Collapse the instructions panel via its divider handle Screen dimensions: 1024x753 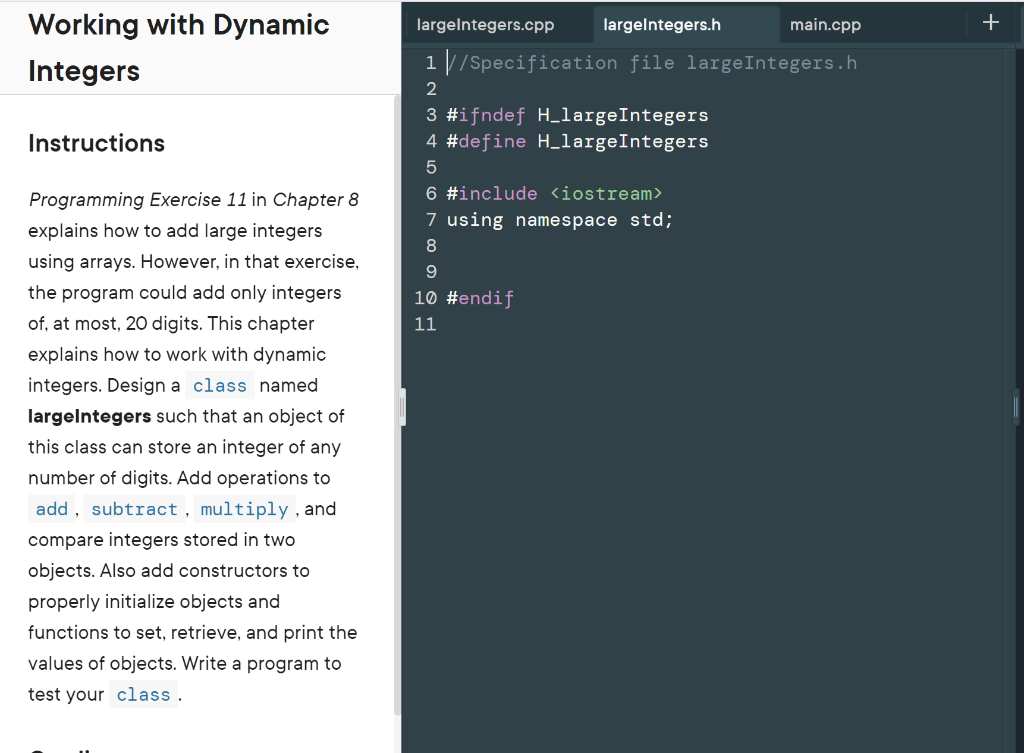(403, 406)
